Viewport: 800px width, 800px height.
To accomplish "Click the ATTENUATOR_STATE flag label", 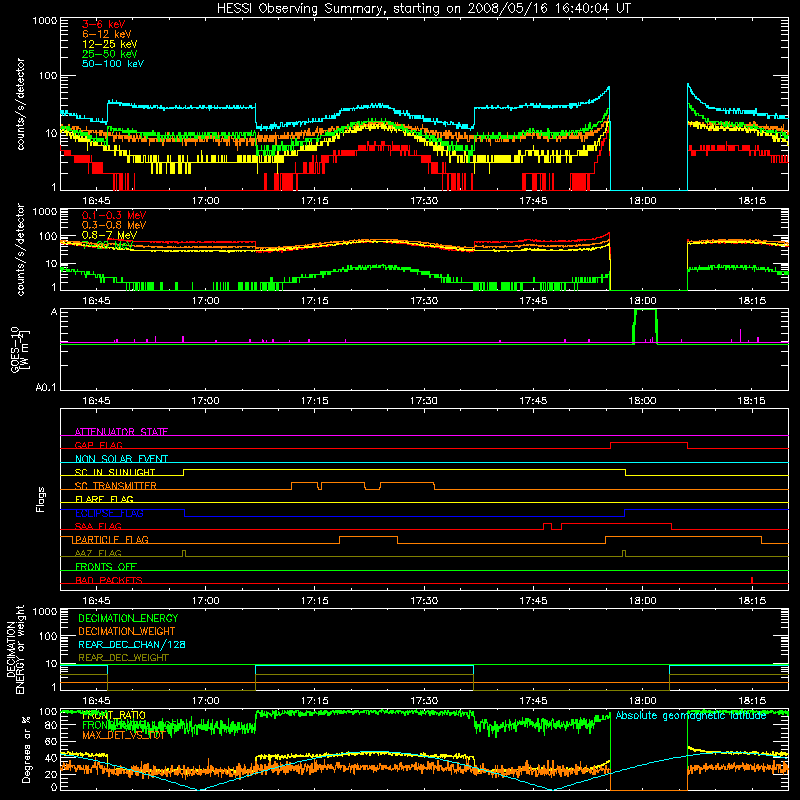I will 121,432.
